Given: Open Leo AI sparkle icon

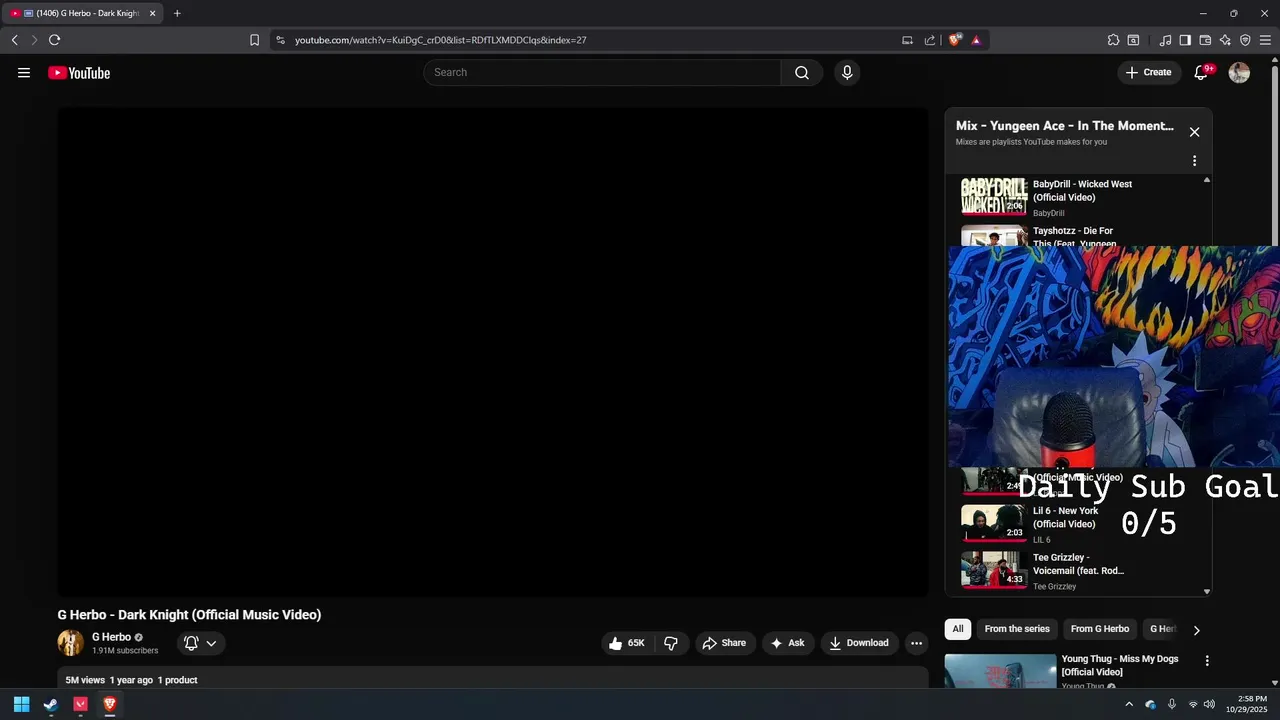Looking at the screenshot, I should point(1225,40).
